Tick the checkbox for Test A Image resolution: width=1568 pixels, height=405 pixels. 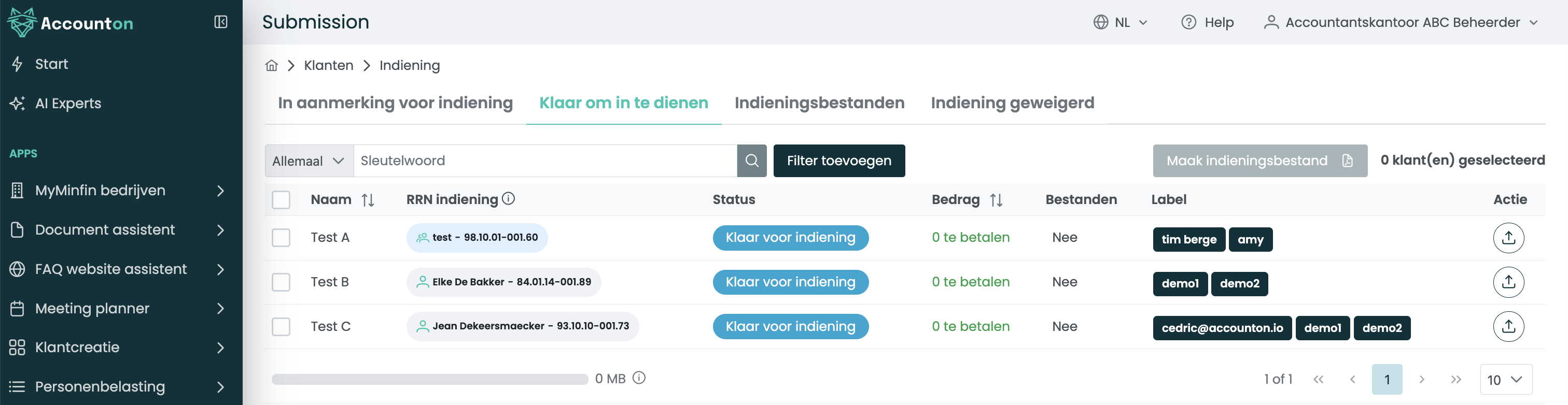click(281, 238)
